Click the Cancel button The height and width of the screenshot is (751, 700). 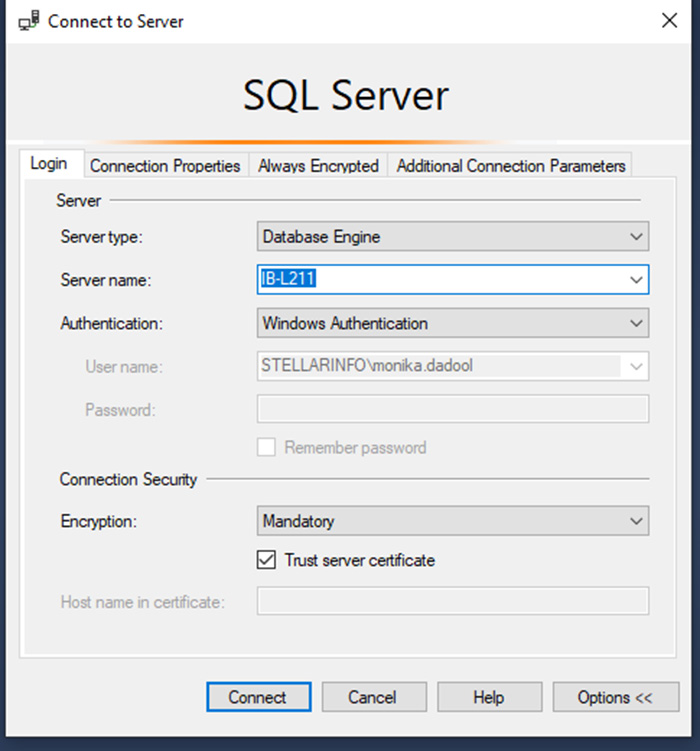(374, 697)
